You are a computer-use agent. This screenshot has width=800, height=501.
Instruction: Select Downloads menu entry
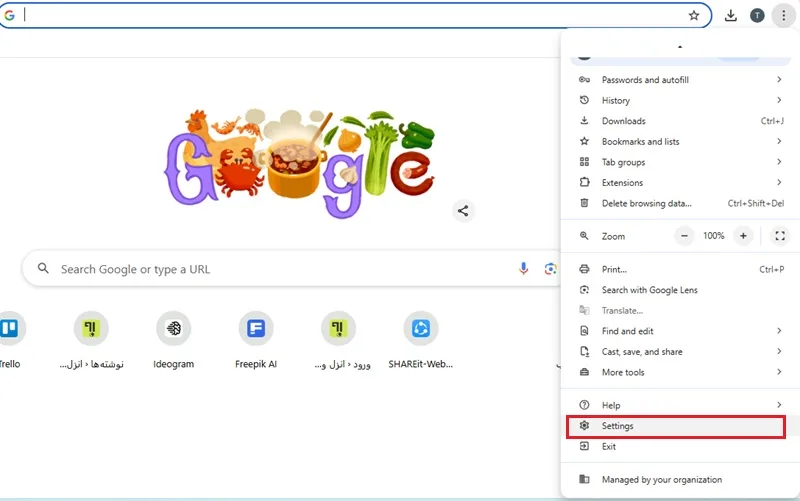pos(681,121)
